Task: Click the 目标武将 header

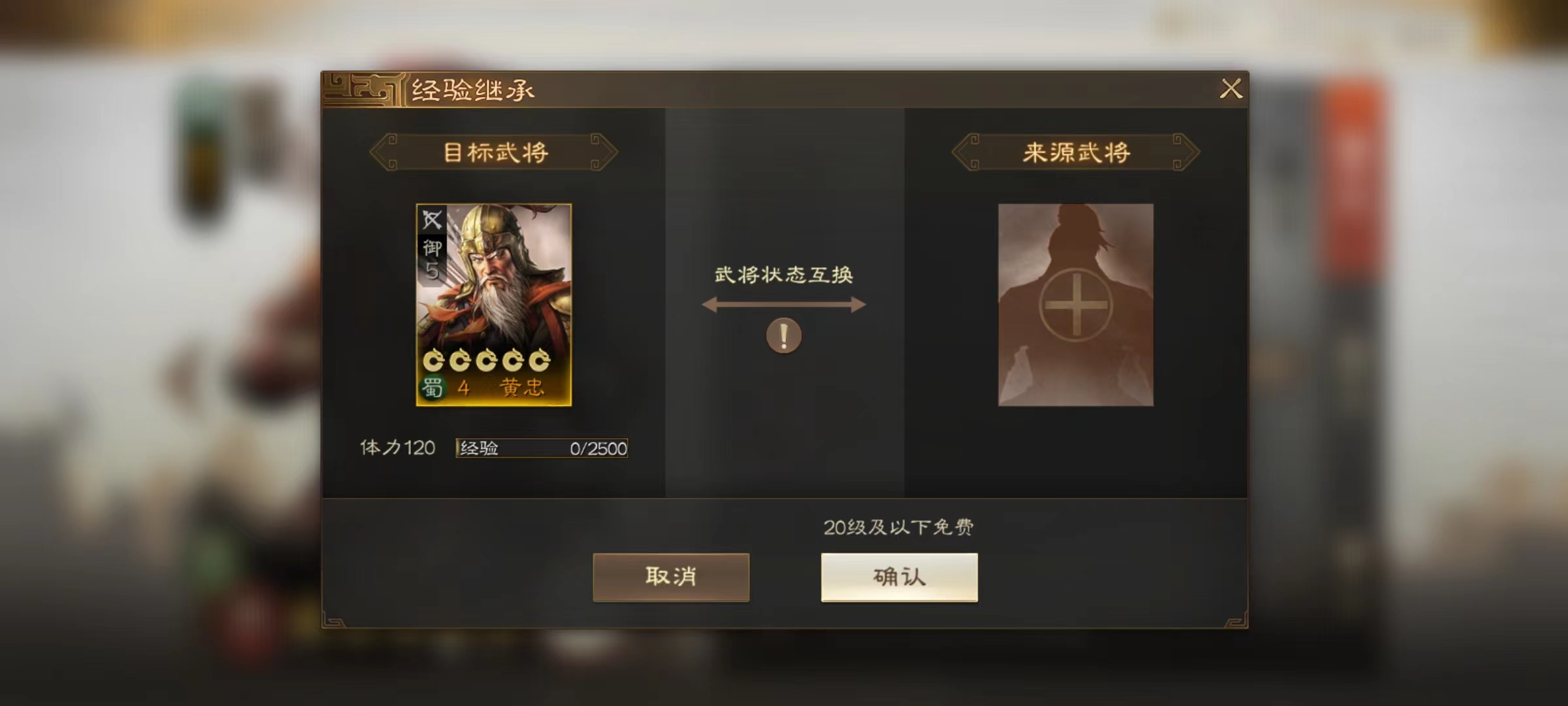Action: click(x=495, y=152)
